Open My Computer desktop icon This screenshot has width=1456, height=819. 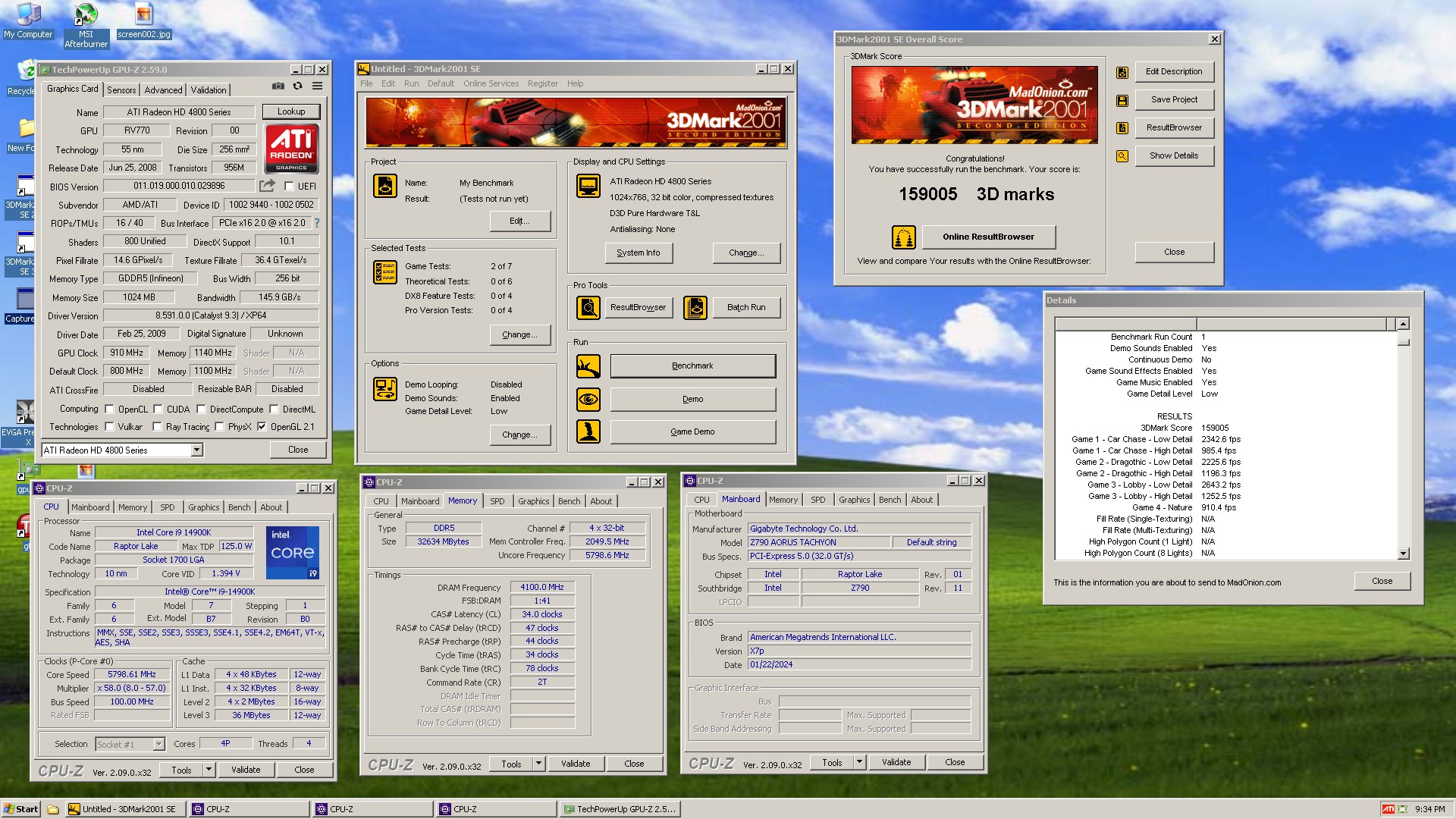coord(28,20)
